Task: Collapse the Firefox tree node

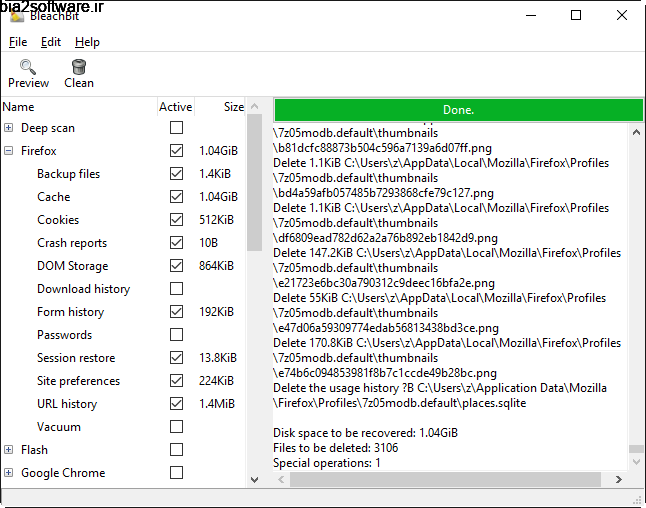Action: (8, 151)
